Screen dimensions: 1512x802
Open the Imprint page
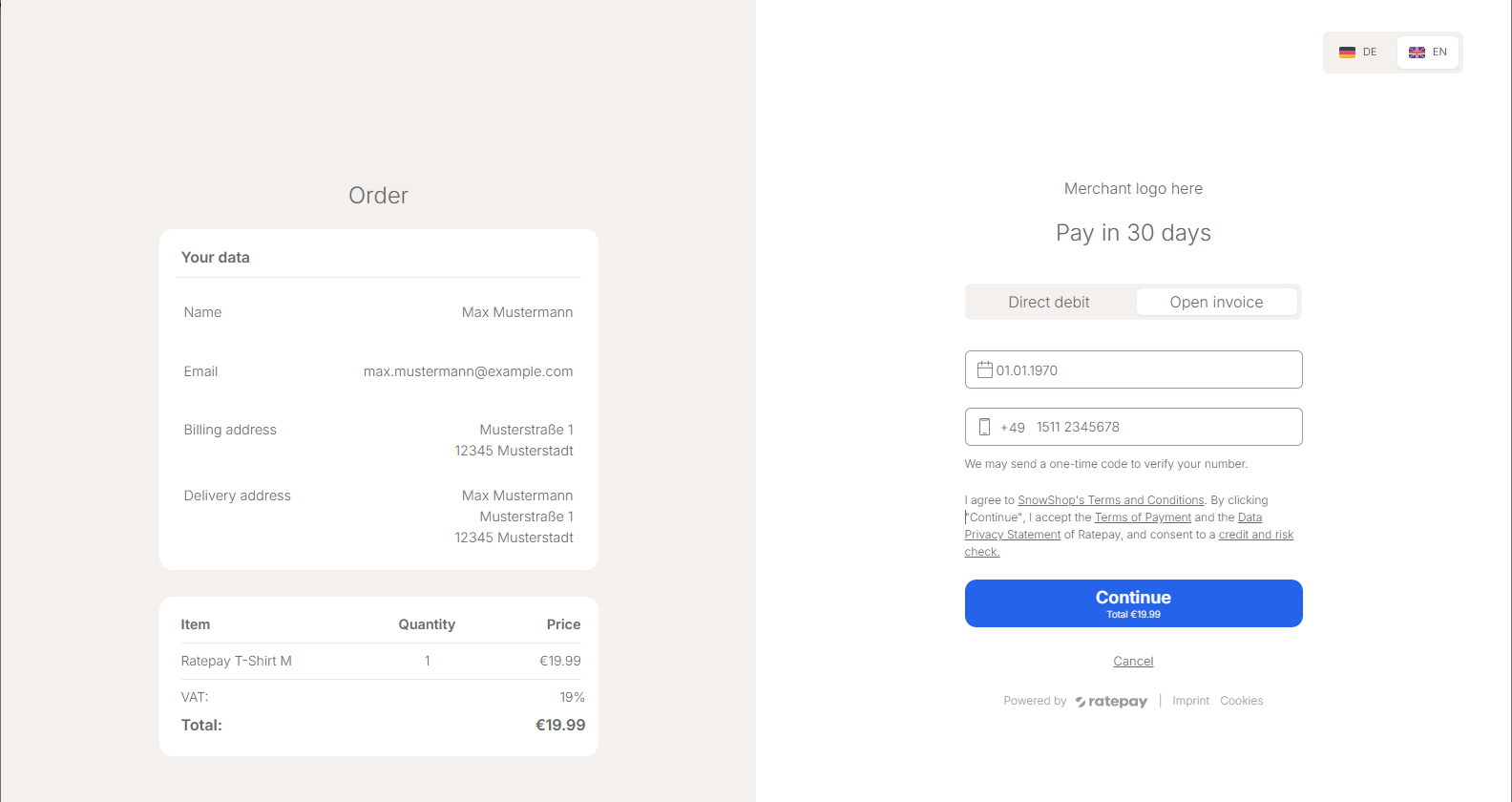[x=1190, y=701]
